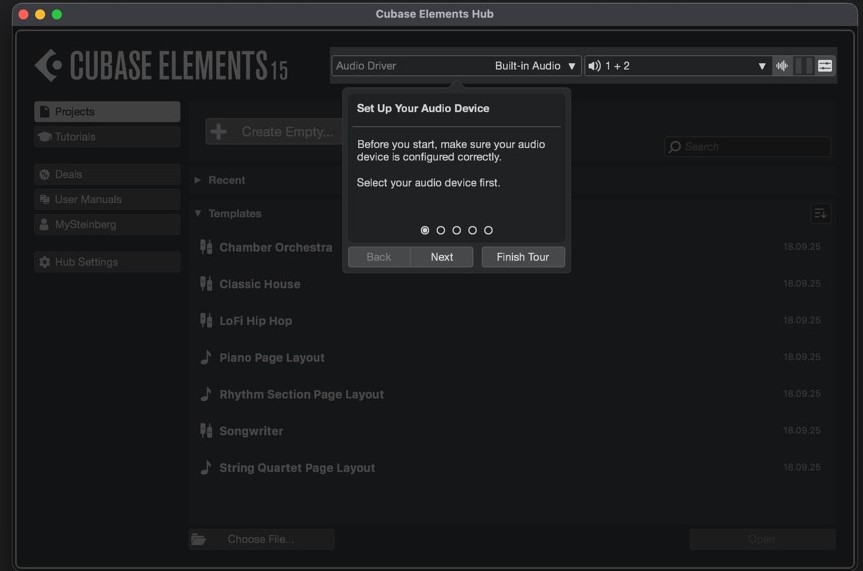This screenshot has height=571, width=863.
Task: Click the folder icon beside Choose File
Action: pos(199,539)
